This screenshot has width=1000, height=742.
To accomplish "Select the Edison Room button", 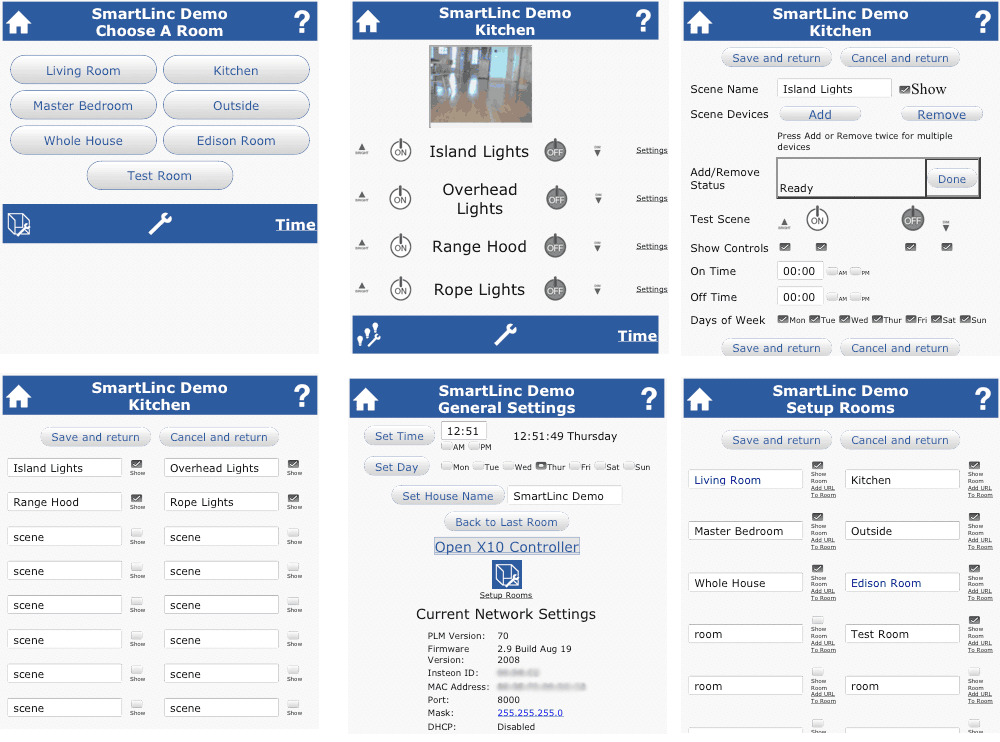I will pos(236,141).
